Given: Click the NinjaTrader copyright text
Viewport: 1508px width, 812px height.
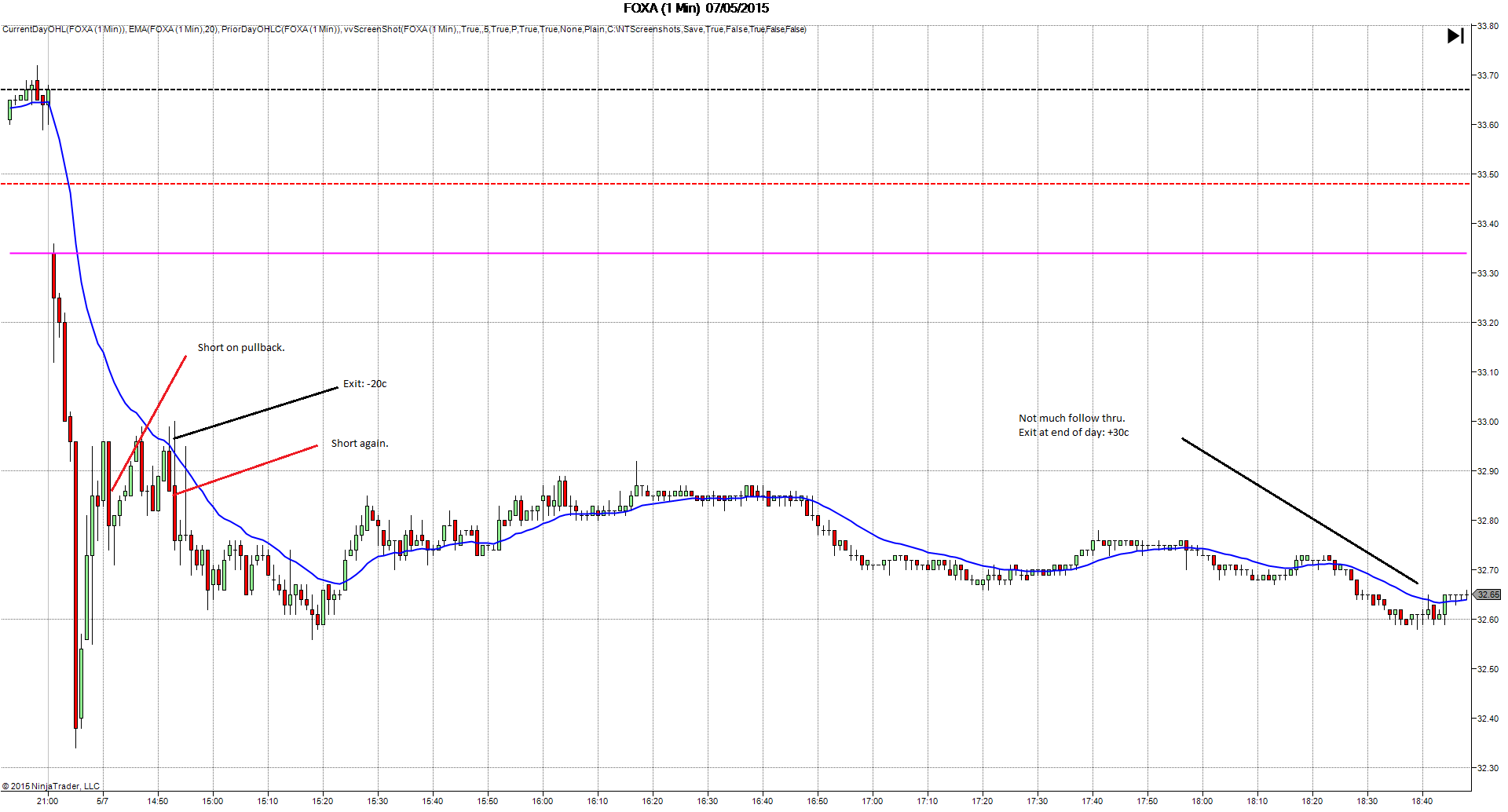Looking at the screenshot, I should click(x=51, y=786).
